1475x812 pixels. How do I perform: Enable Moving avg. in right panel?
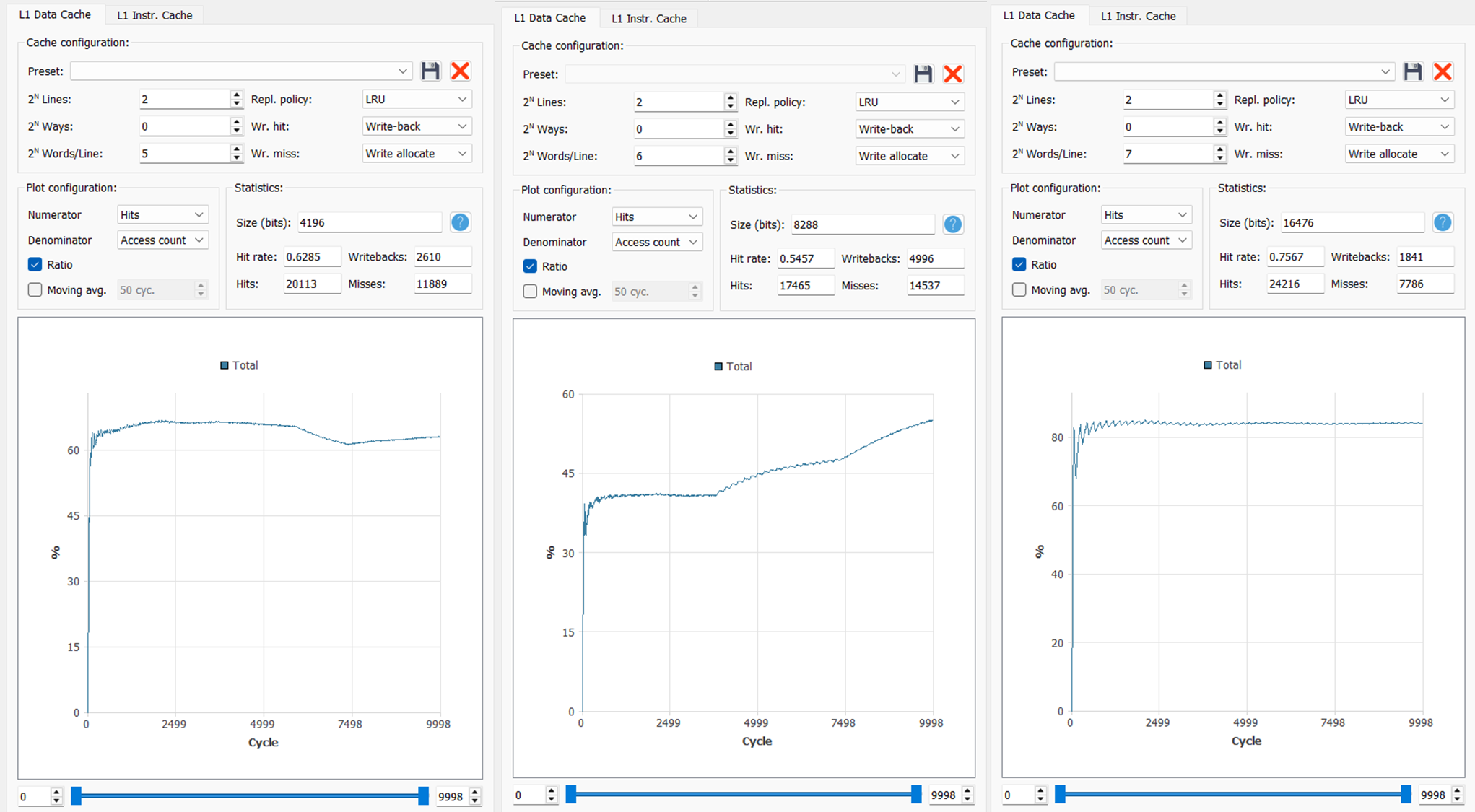point(1019,289)
